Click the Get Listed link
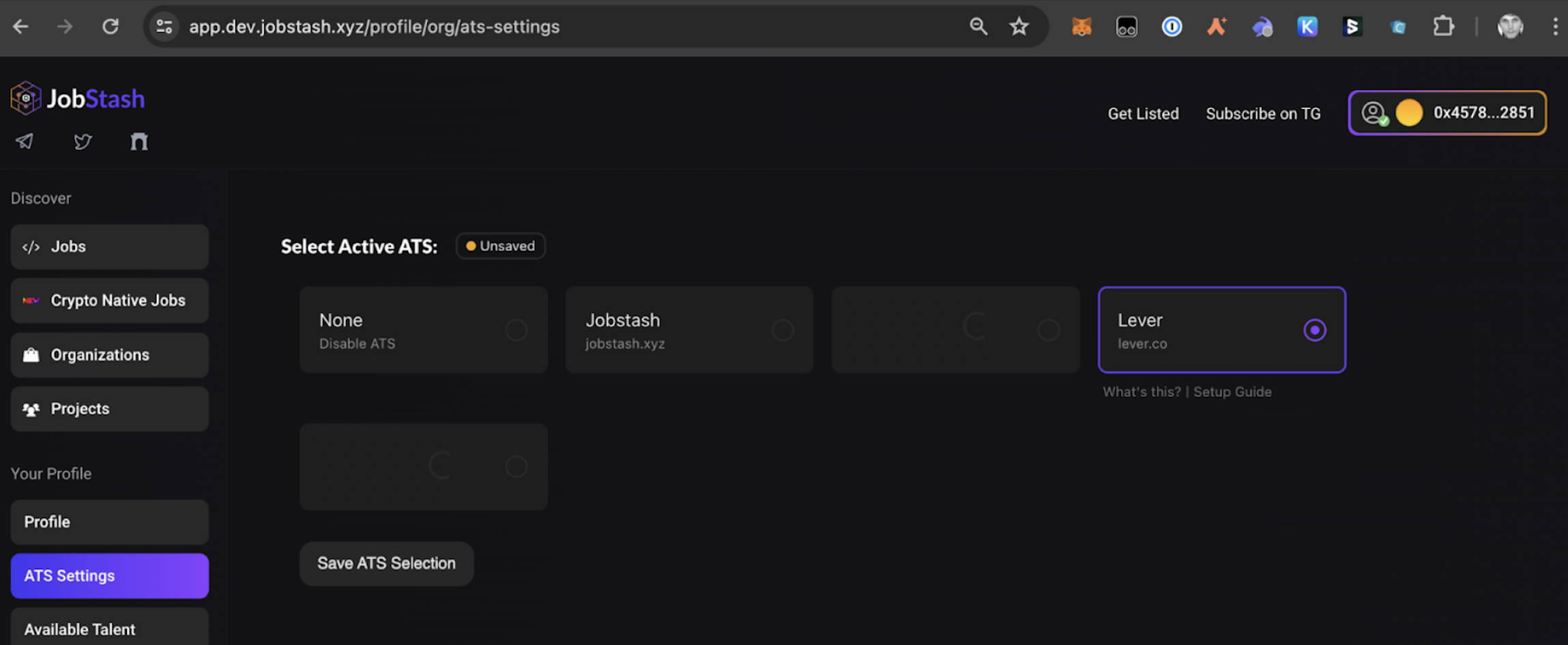1568x645 pixels. (x=1143, y=114)
